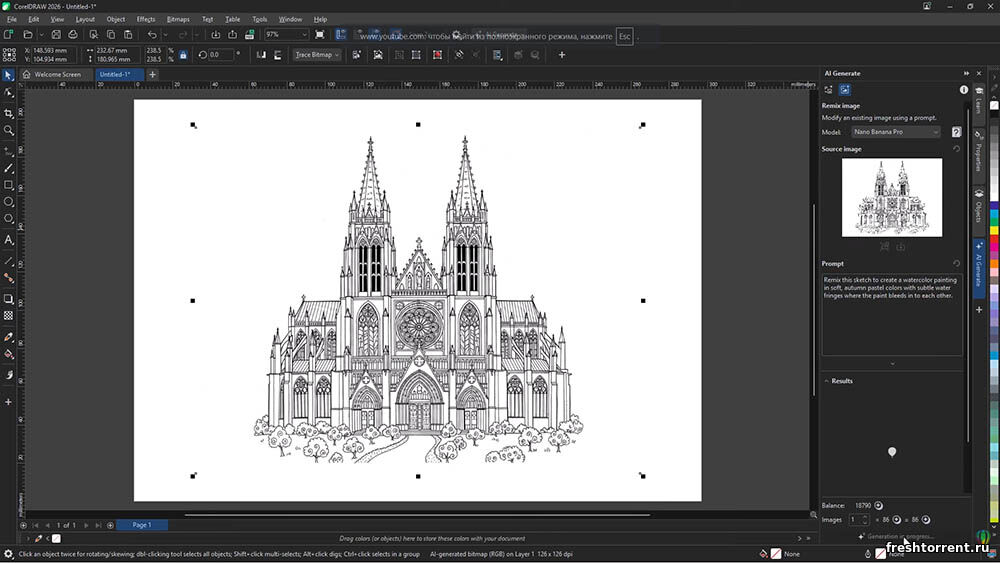Open the Bitmaps menu
The width and height of the screenshot is (1000, 563).
(178, 19)
